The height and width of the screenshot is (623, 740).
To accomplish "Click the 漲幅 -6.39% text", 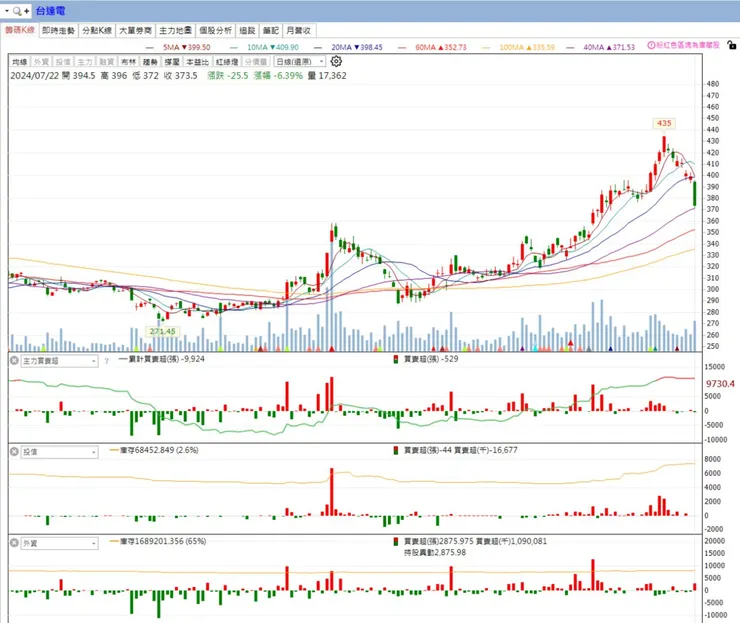I will coord(278,76).
